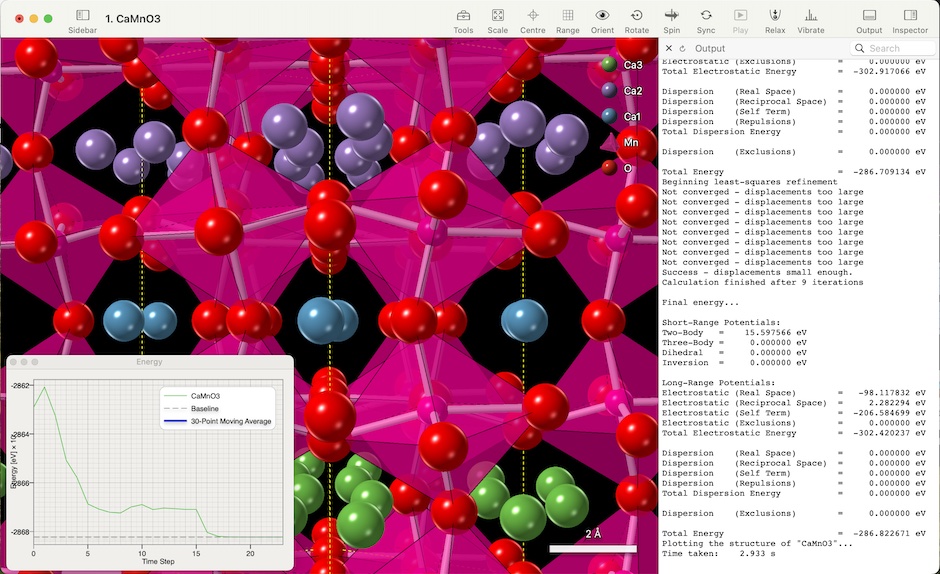Start the Spin animation

(x=671, y=16)
